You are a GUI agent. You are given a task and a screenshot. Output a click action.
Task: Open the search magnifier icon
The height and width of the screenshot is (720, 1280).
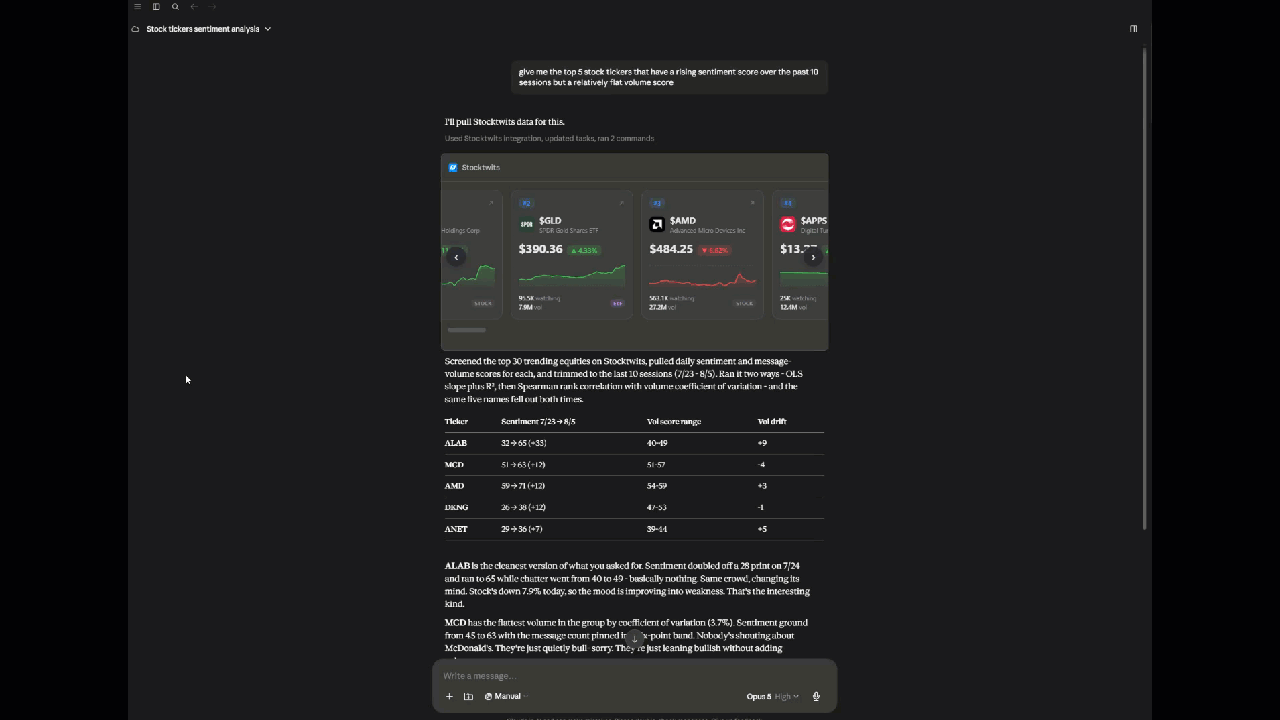(175, 7)
